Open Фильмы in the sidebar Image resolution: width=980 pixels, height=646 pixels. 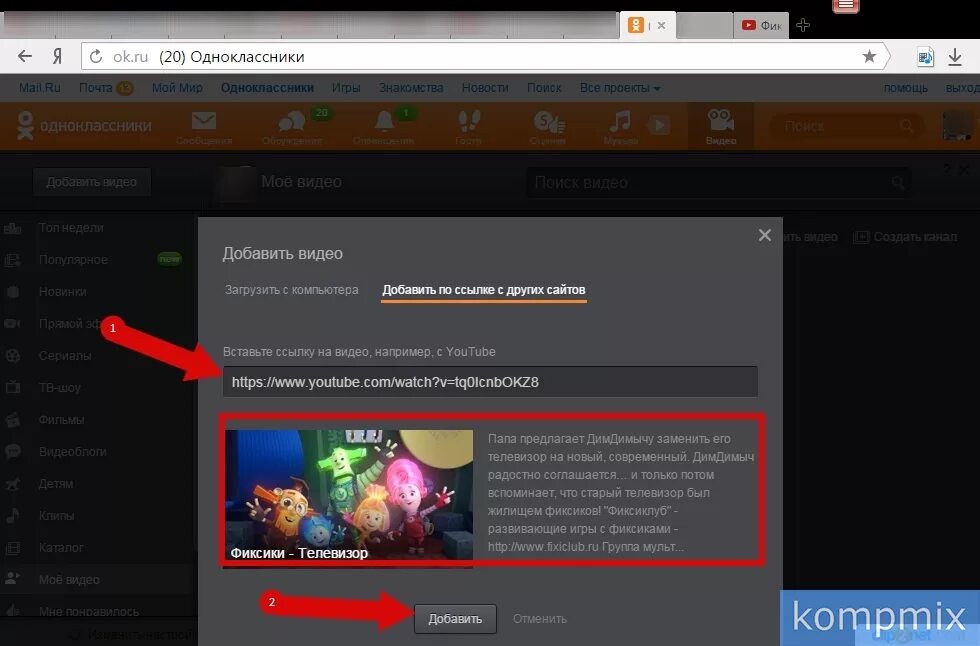pos(61,419)
